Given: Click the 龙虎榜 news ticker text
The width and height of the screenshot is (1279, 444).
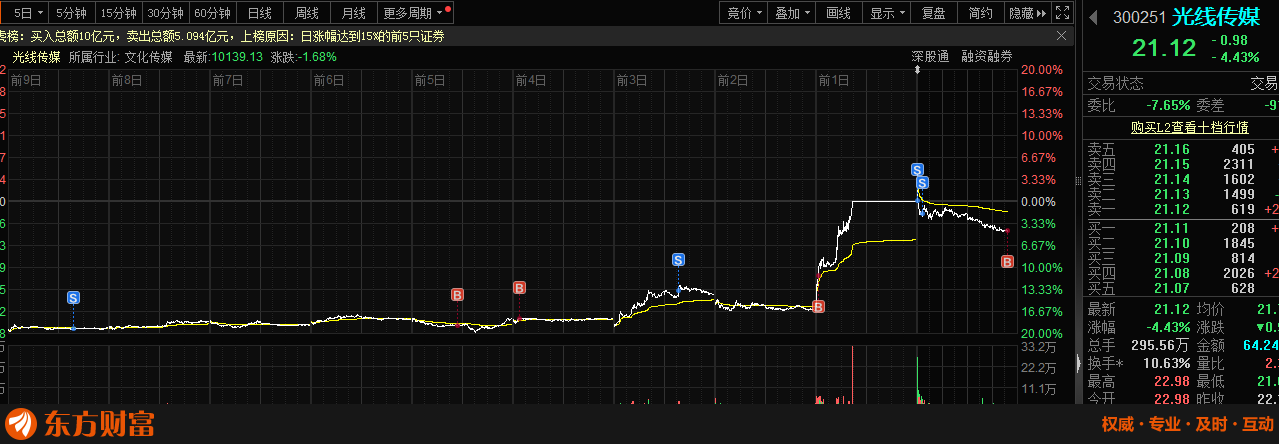Looking at the screenshot, I should [222, 36].
